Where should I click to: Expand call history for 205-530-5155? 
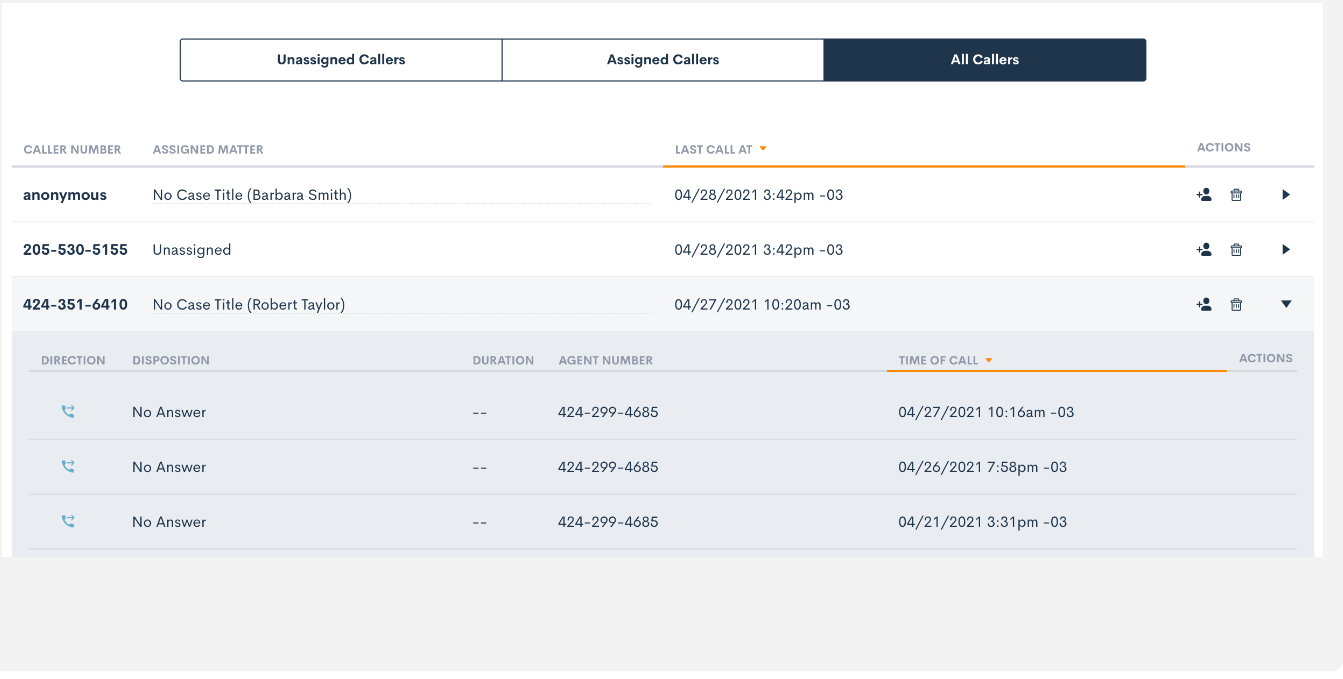pos(1286,250)
